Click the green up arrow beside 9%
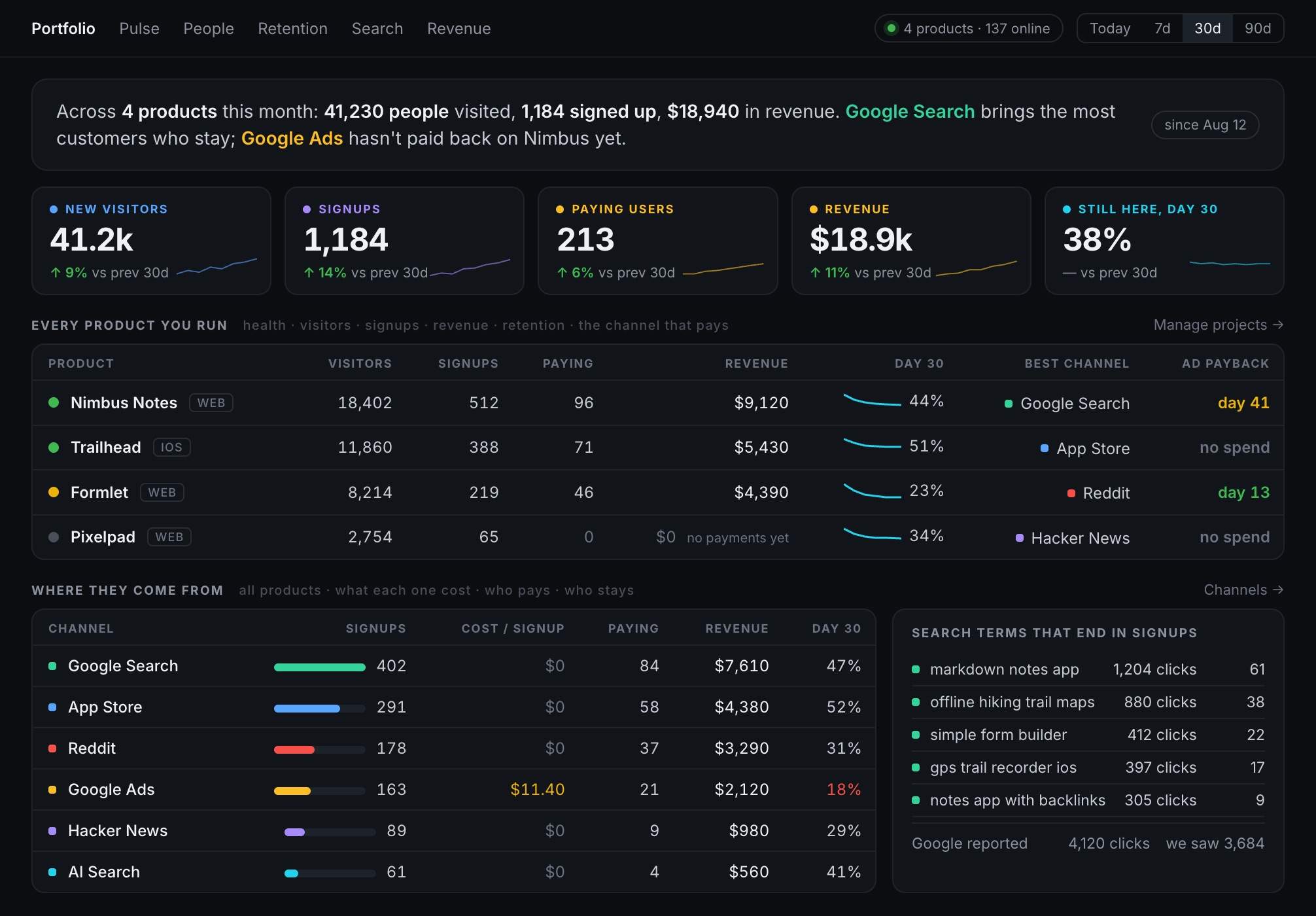The height and width of the screenshot is (916, 1316). coord(56,273)
